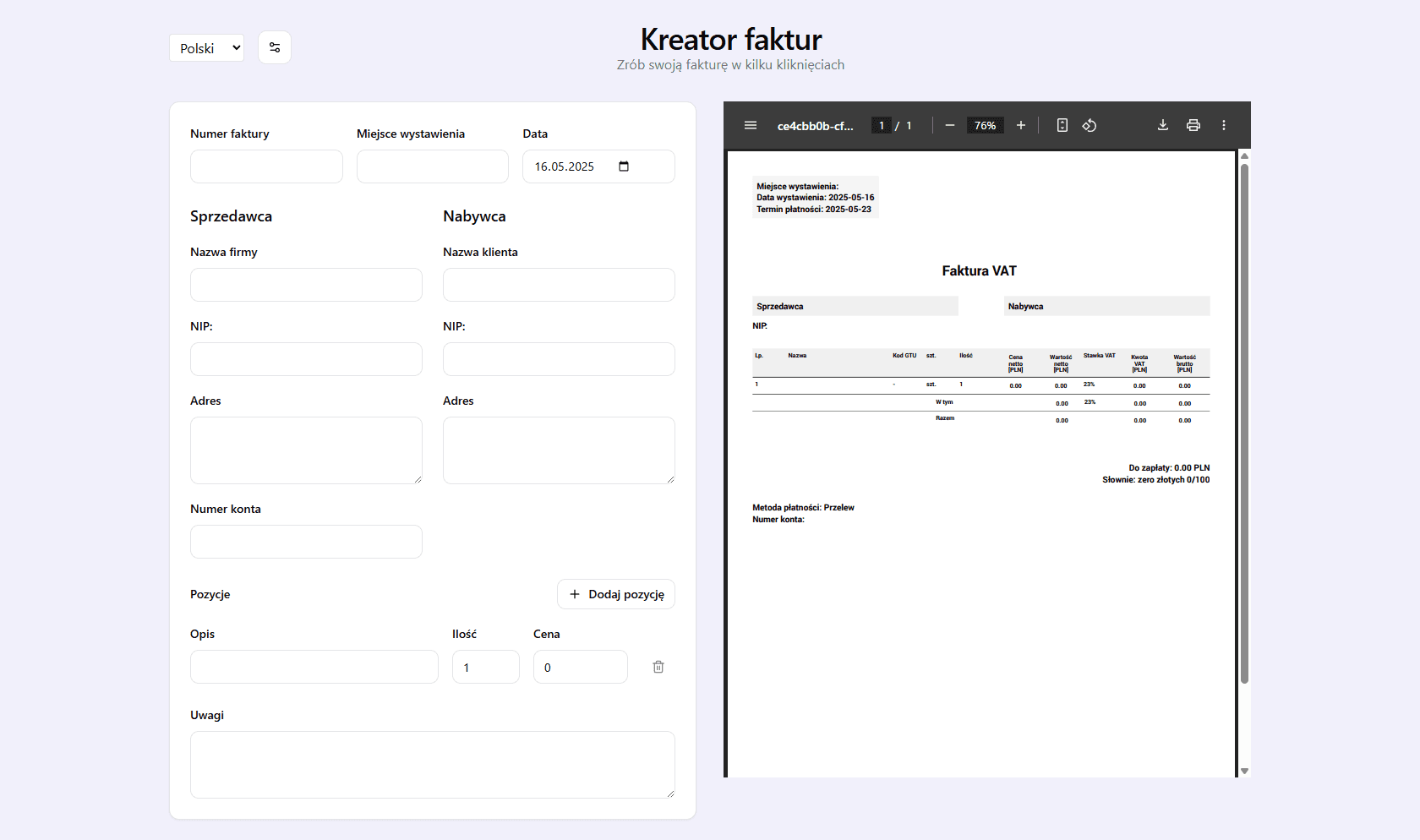Download the invoice PDF
Viewport: 1420px width, 840px height.
1163,125
